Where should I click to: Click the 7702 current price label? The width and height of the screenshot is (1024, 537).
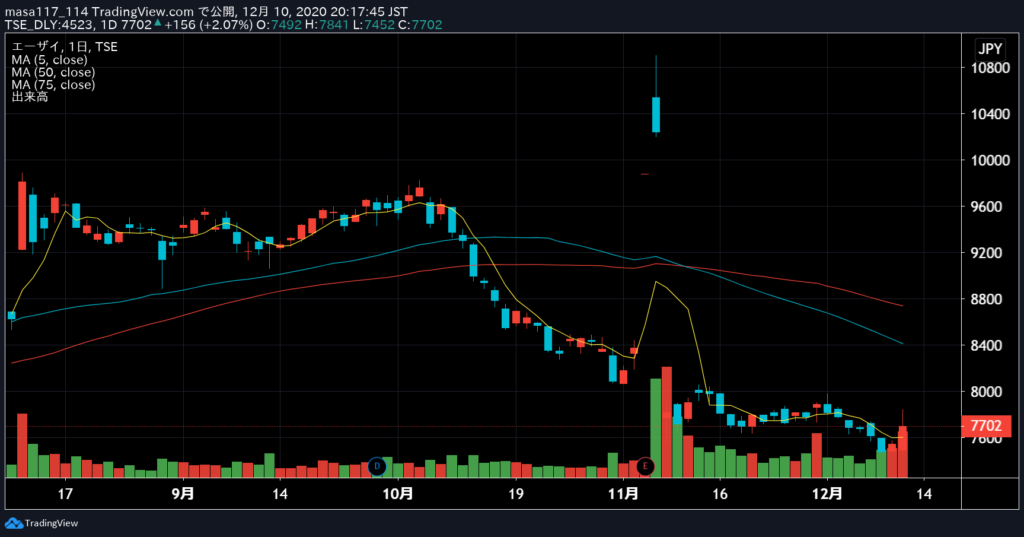(x=985, y=426)
